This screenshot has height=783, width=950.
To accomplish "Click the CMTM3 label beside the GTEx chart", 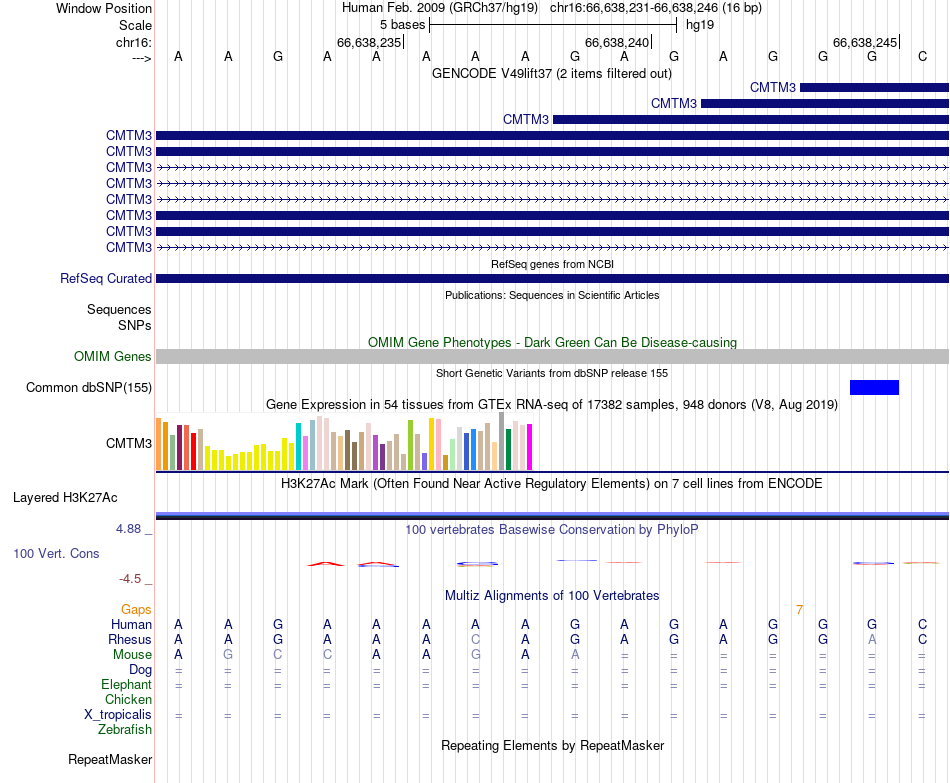I will 128,443.
